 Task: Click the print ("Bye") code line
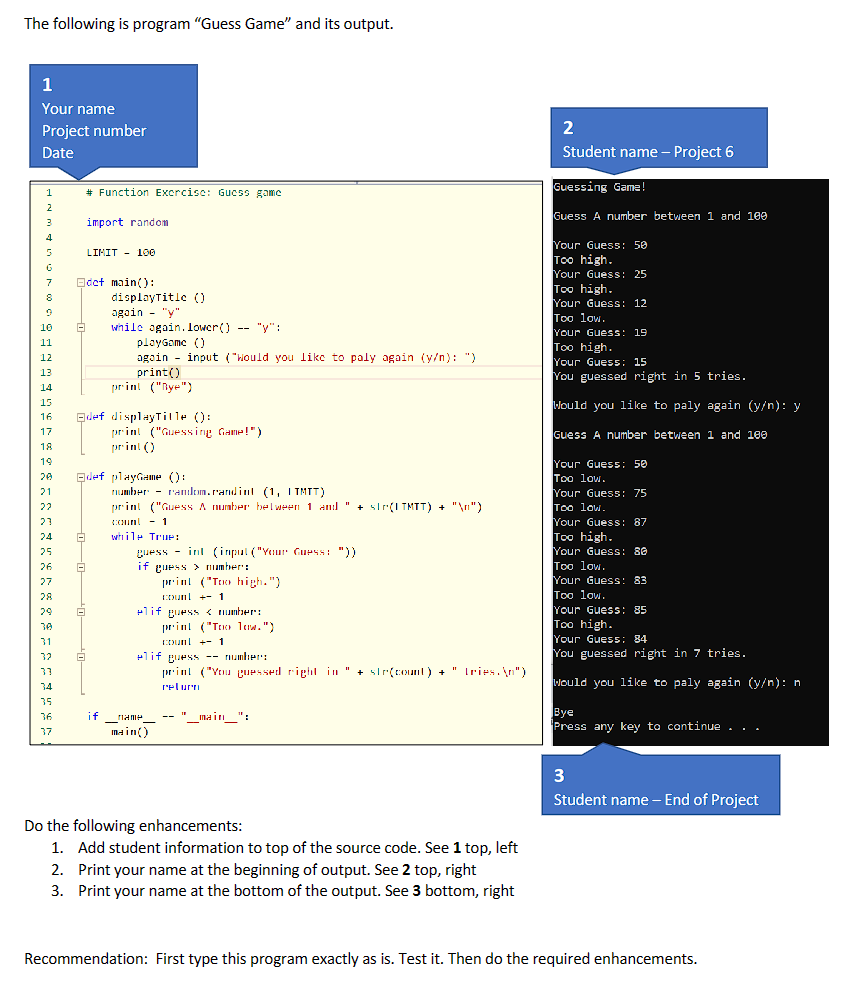152,387
